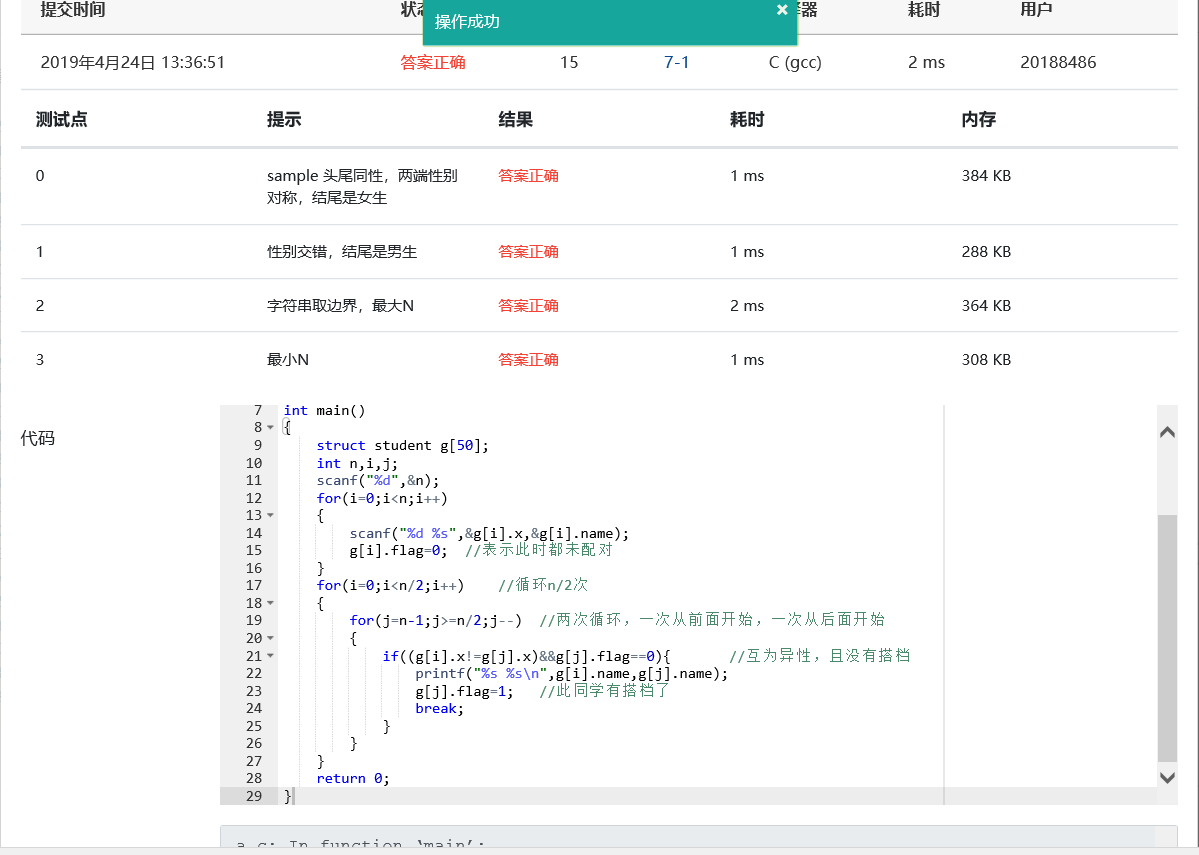Click the 2 ms submission time cell
The width and height of the screenshot is (1199, 855).
click(x=926, y=62)
